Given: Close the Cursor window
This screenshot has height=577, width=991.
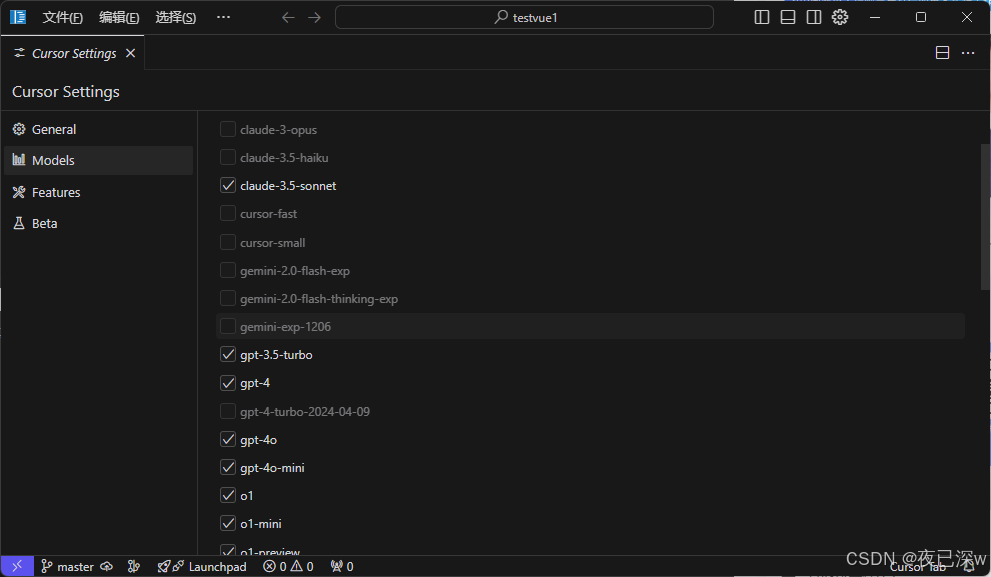Looking at the screenshot, I should 966,18.
